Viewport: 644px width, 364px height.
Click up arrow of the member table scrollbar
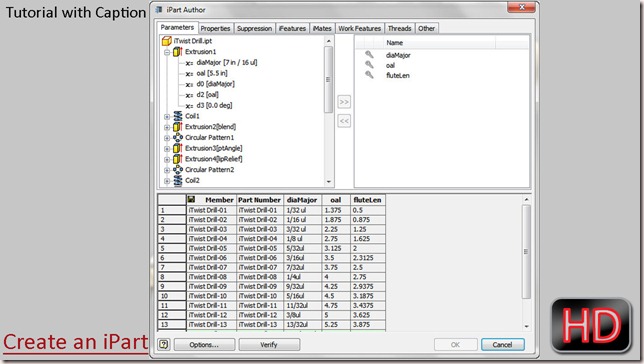click(x=527, y=199)
